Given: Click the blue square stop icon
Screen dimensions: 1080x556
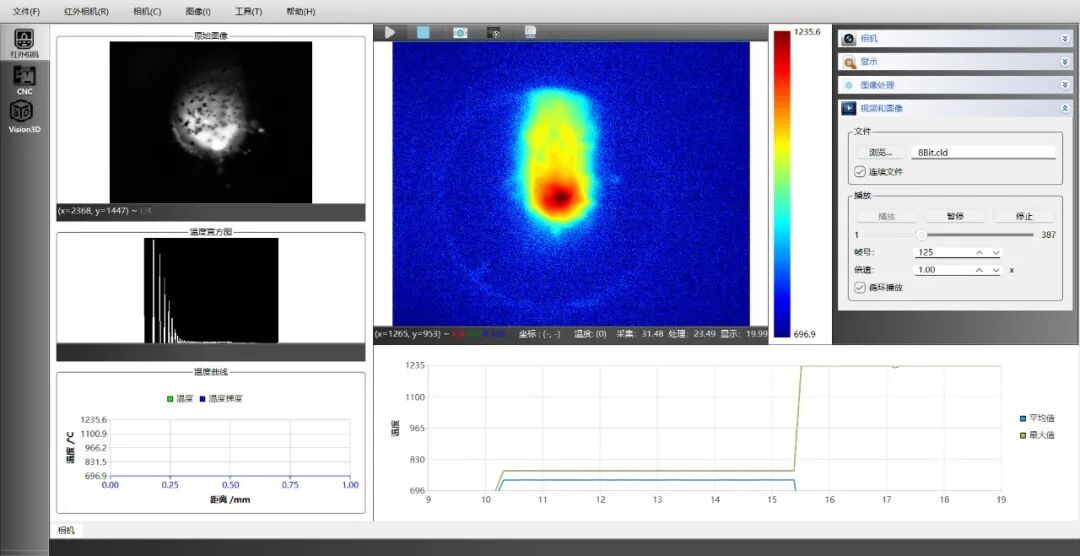Looking at the screenshot, I should [423, 32].
